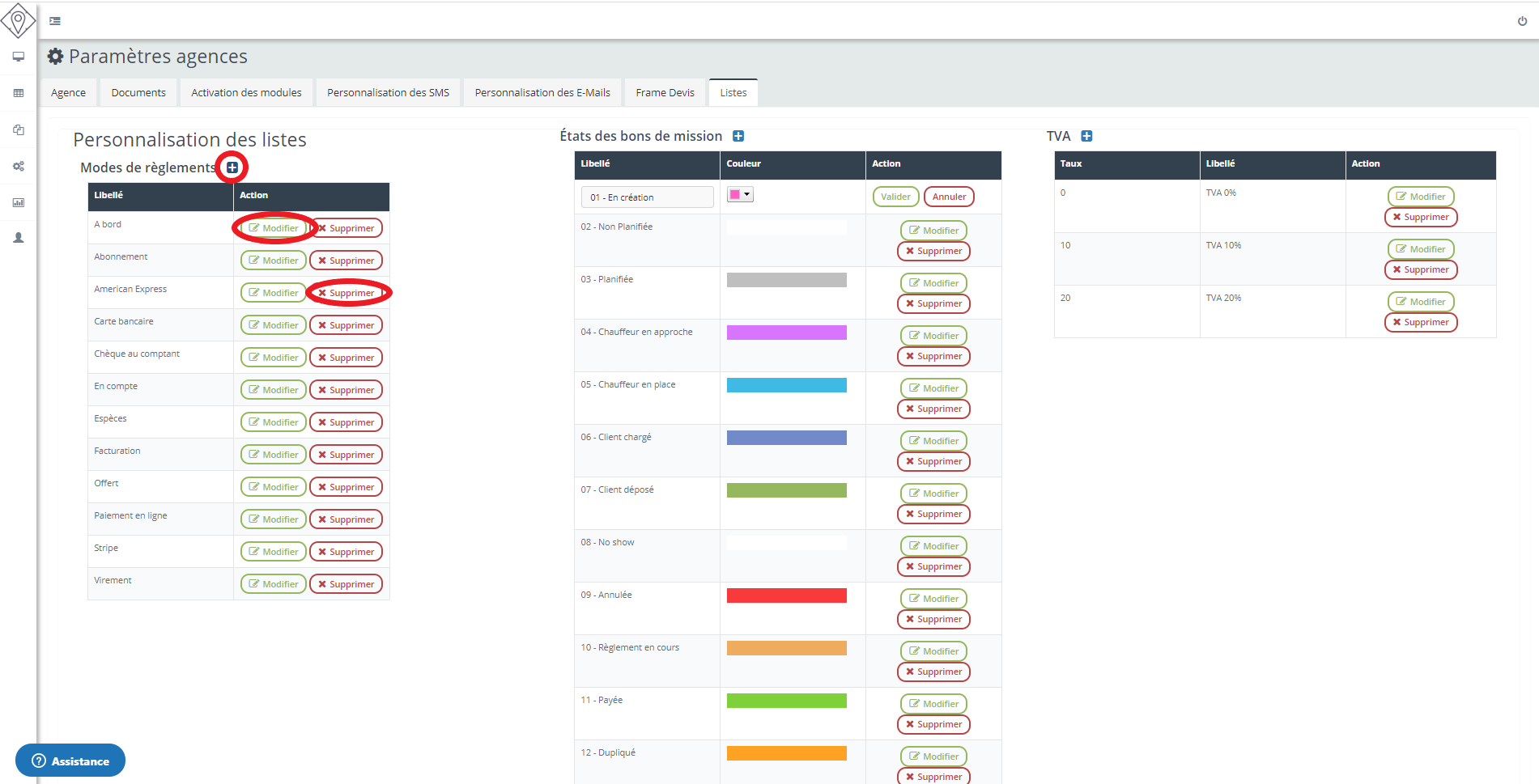This screenshot has height=784, width=1539.
Task: Click the power logout icon
Action: 1522,21
